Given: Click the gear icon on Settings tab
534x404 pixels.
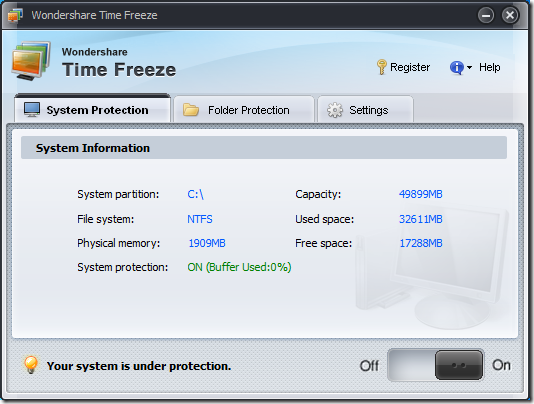Looking at the screenshot, I should click(335, 110).
